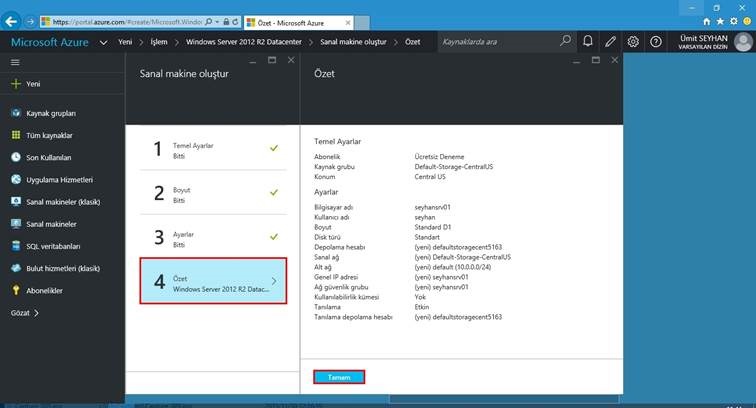Open Bulut hizmetleri (klasik) icon
Screen dimensions: 756x408
click(16, 268)
